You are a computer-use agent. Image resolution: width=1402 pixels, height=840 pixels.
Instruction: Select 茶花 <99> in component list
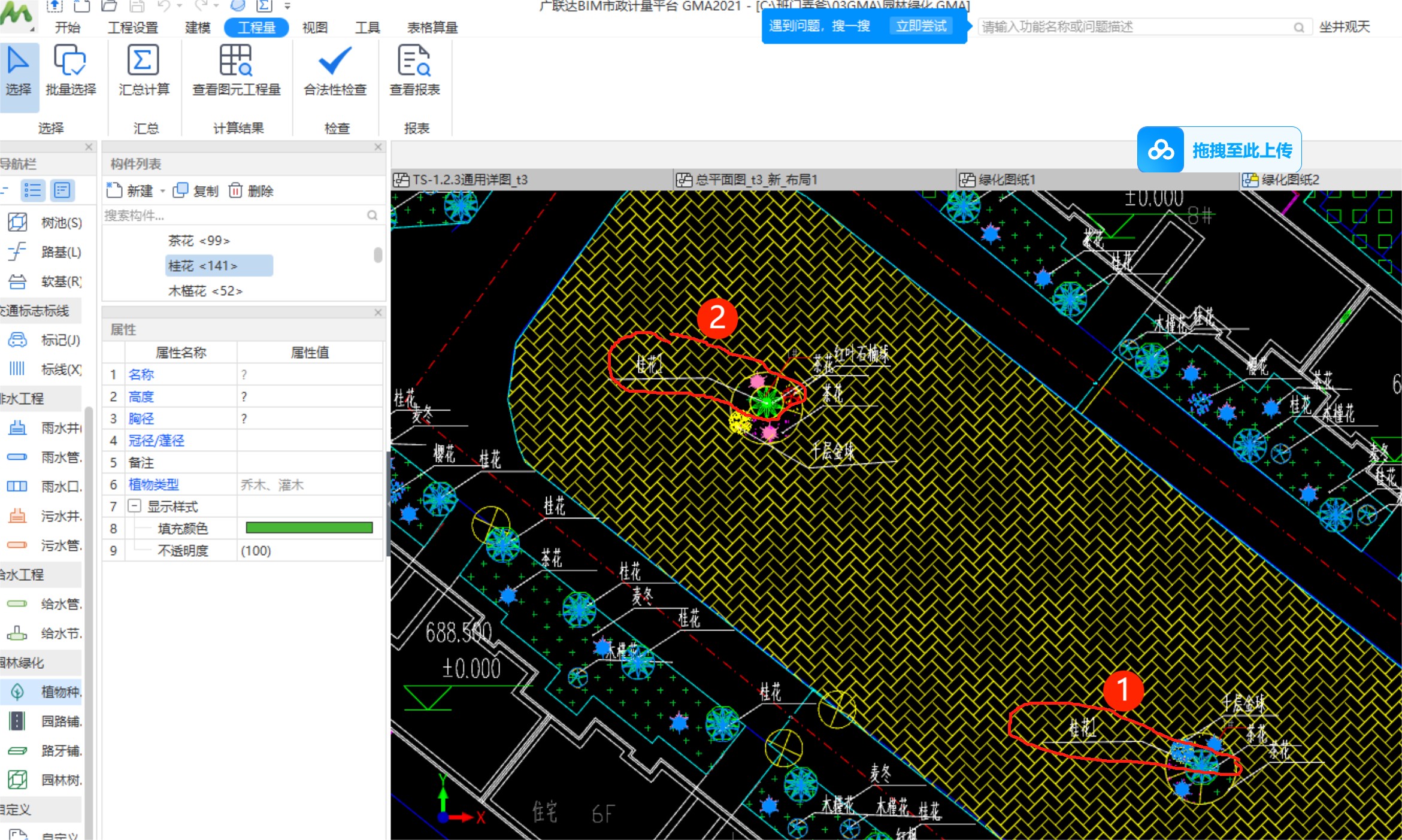point(199,240)
